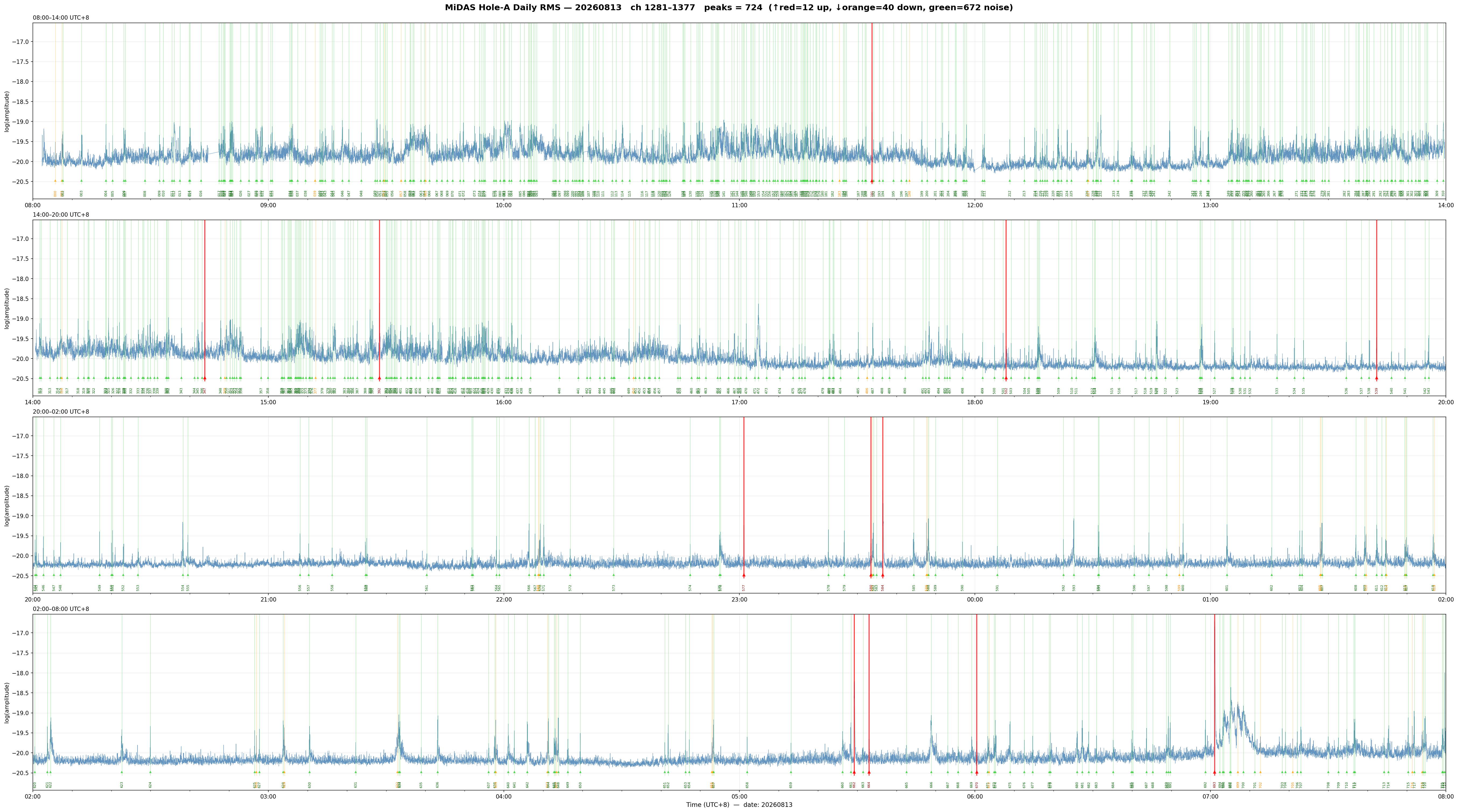Click the log(amplitude) label of the 14:00–20:00 panel
1458x812 pixels.
coord(7,308)
